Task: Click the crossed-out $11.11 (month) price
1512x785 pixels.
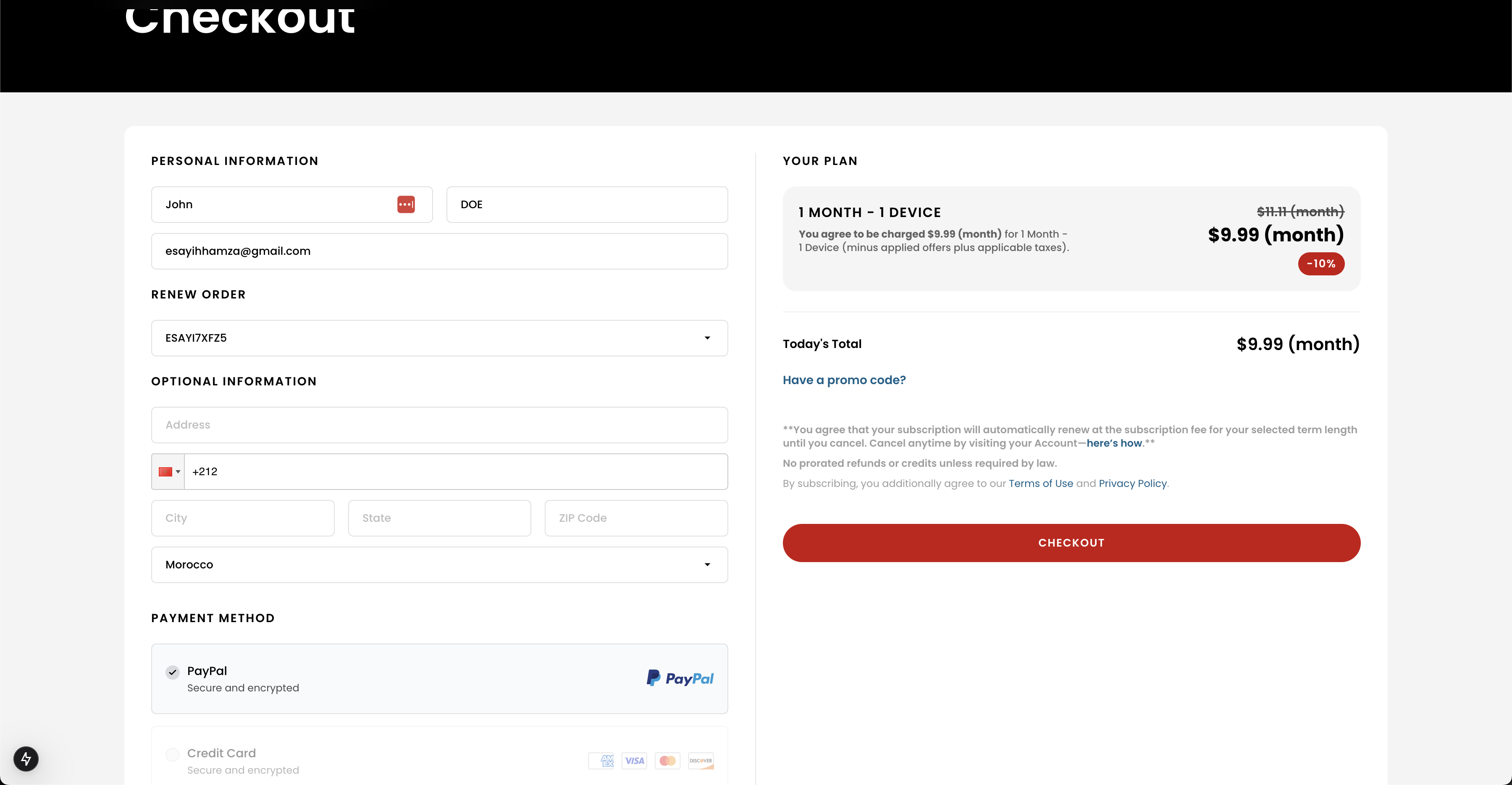Action: (x=1300, y=212)
